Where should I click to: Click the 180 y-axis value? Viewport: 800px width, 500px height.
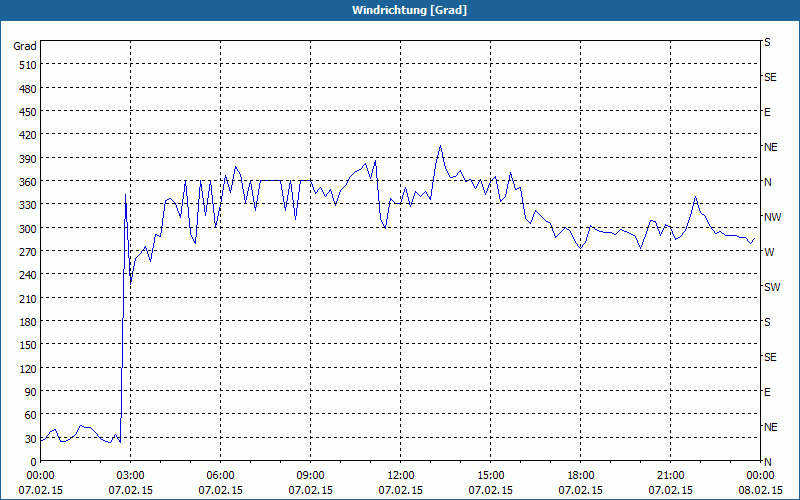[x=28, y=322]
